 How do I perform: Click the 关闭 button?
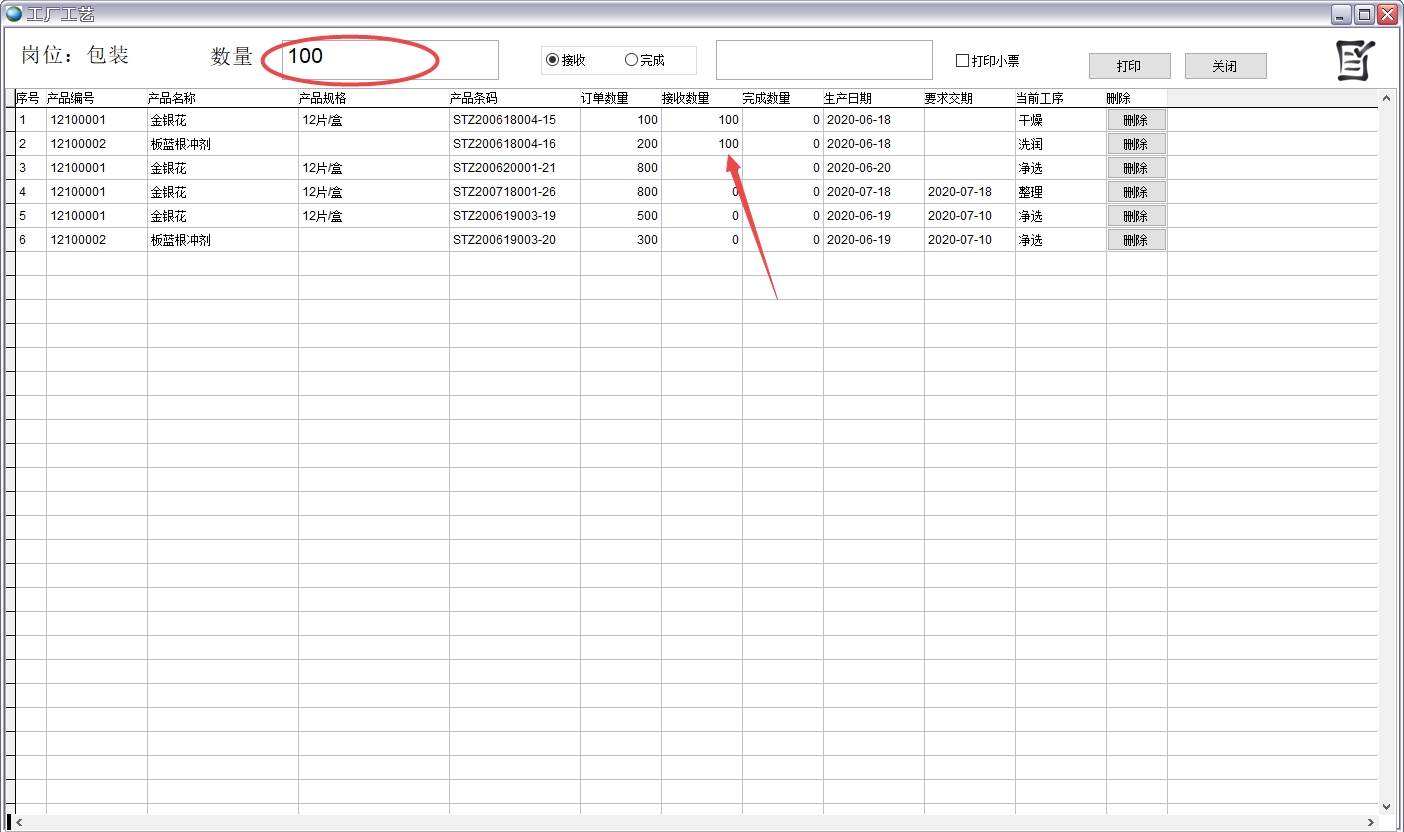coord(1225,66)
